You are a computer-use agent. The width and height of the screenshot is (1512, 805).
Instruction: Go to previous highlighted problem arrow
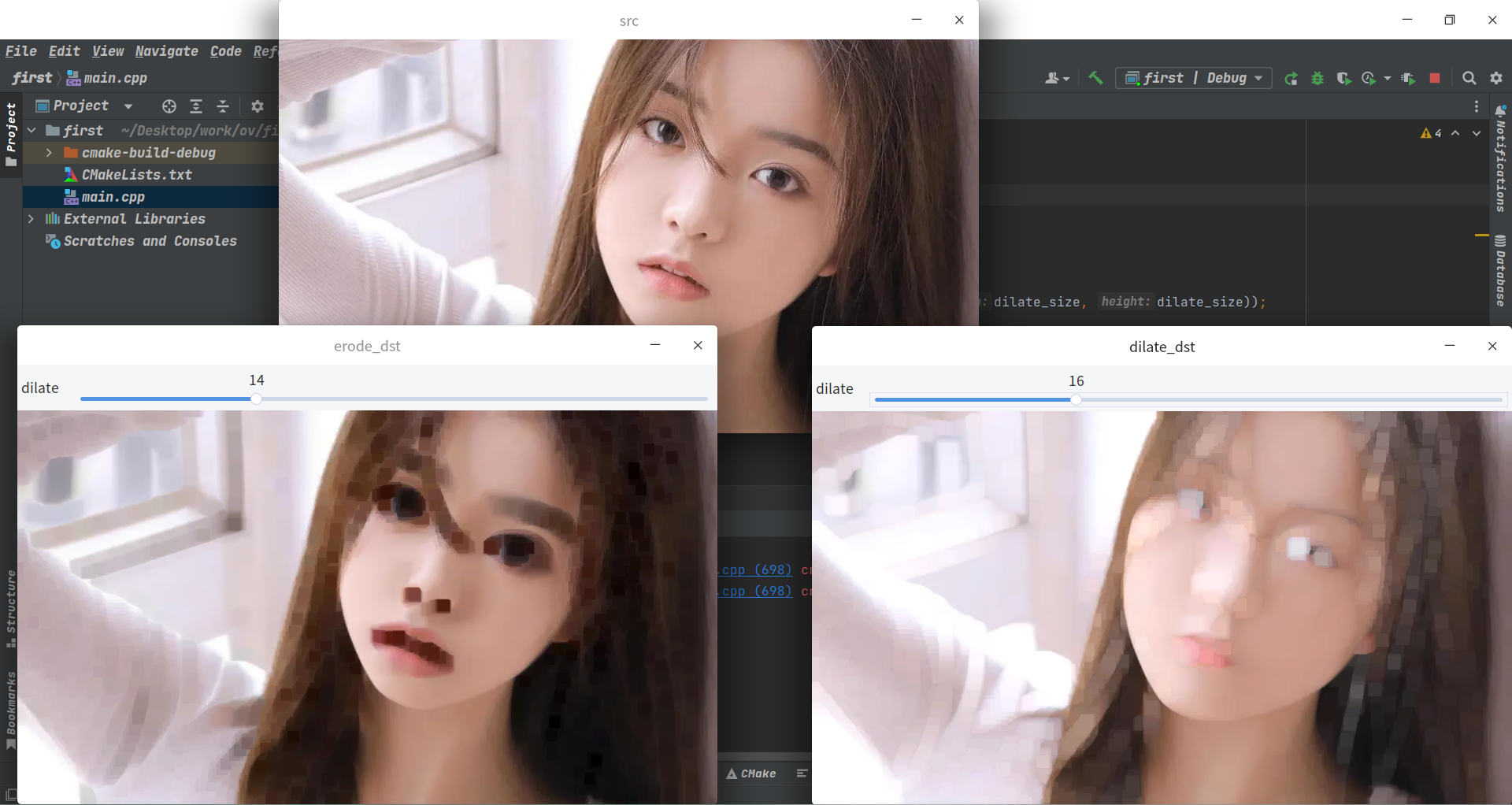coord(1456,133)
